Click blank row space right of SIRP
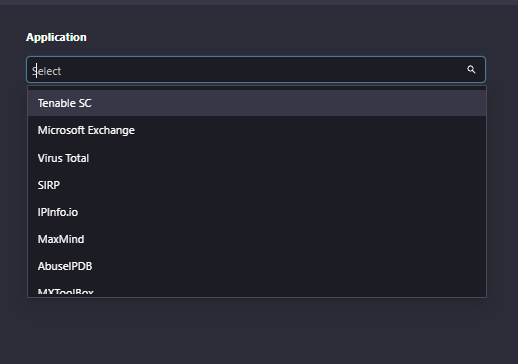Image resolution: width=518 pixels, height=364 pixels. [273, 185]
